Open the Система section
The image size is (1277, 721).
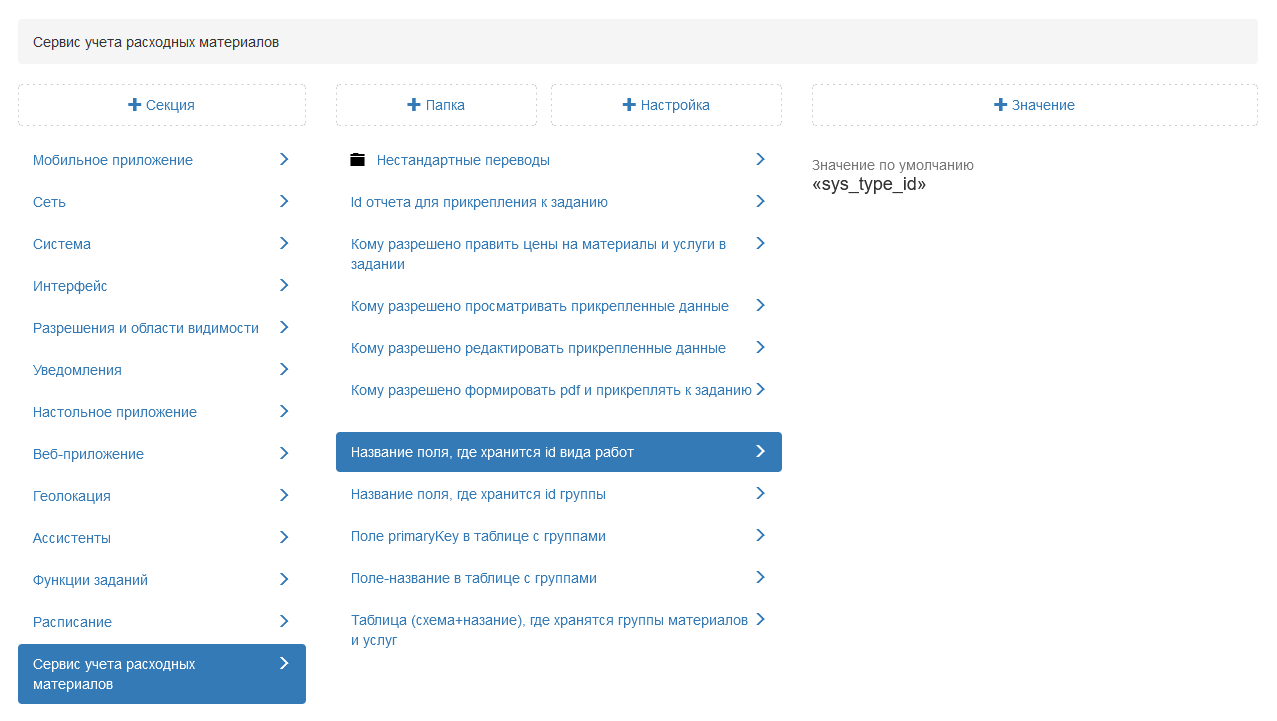pos(62,244)
